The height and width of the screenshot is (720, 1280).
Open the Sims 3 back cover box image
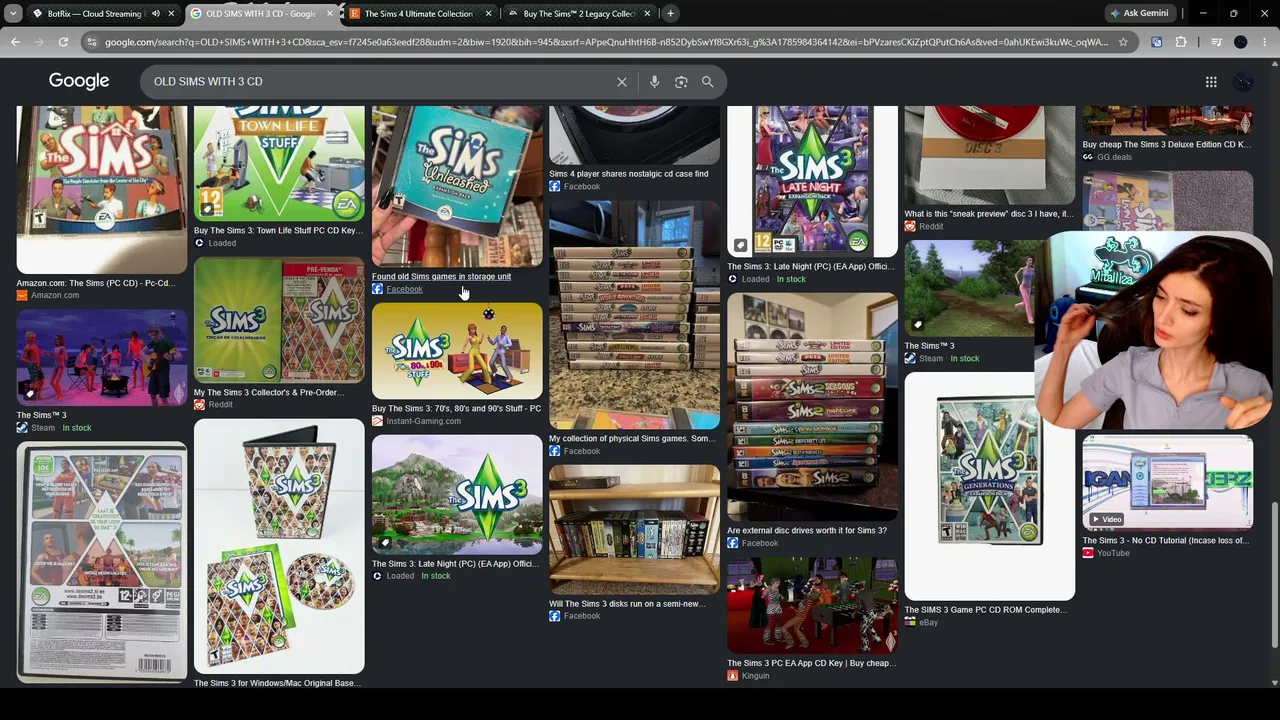(101, 562)
